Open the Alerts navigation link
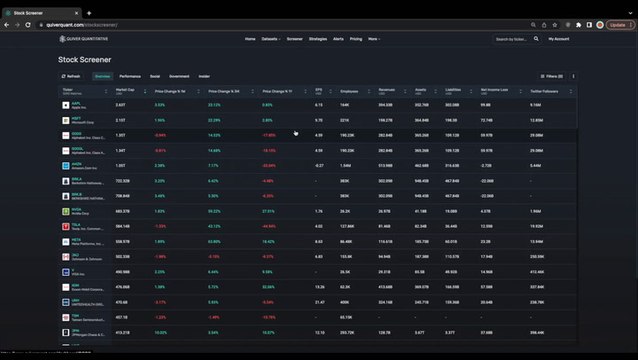This screenshot has width=638, height=360. [338, 39]
